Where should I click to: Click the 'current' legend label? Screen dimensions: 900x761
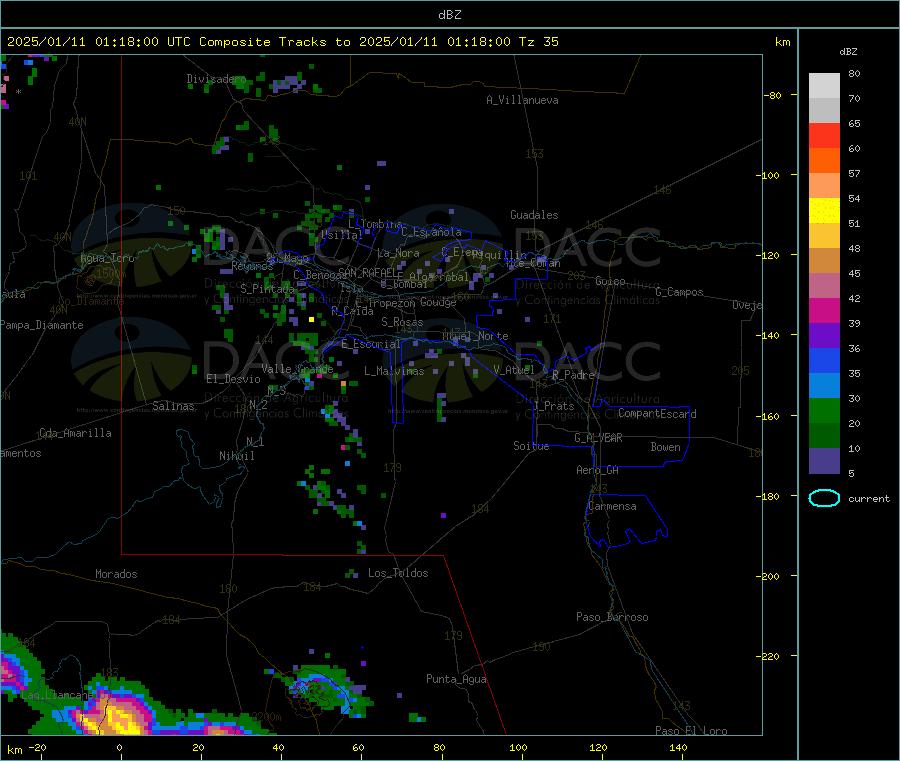click(x=869, y=499)
